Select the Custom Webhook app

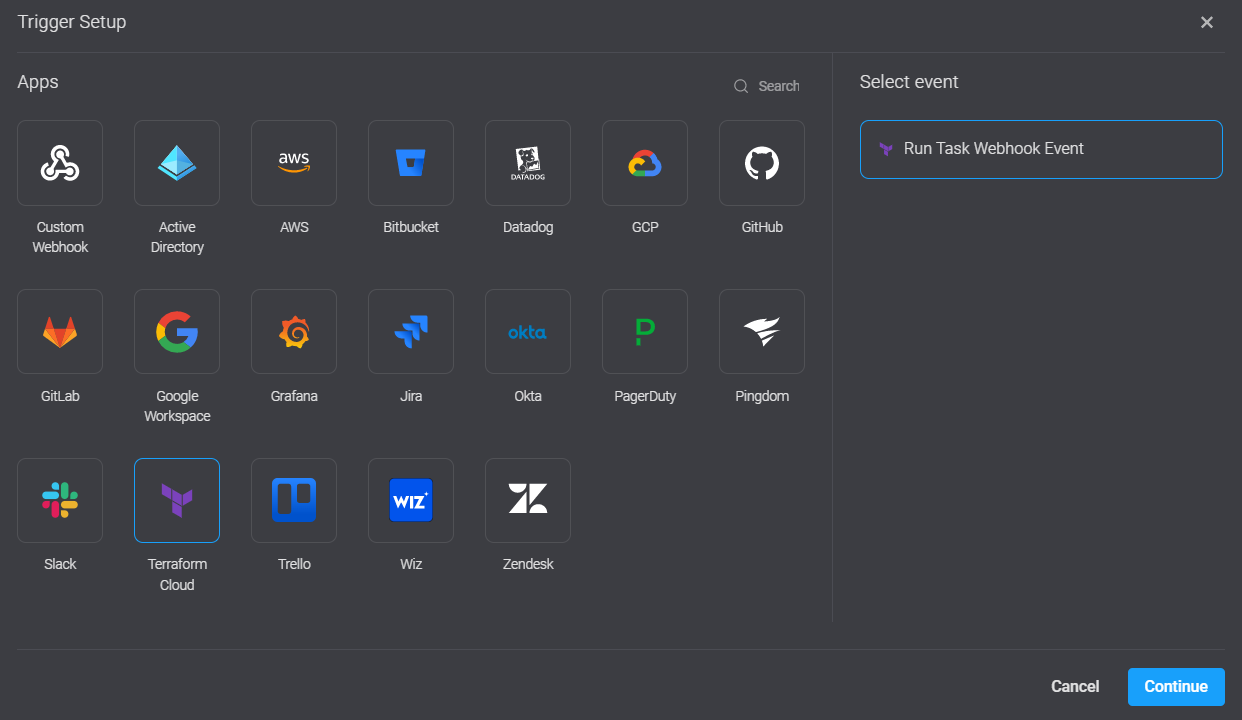tap(60, 163)
